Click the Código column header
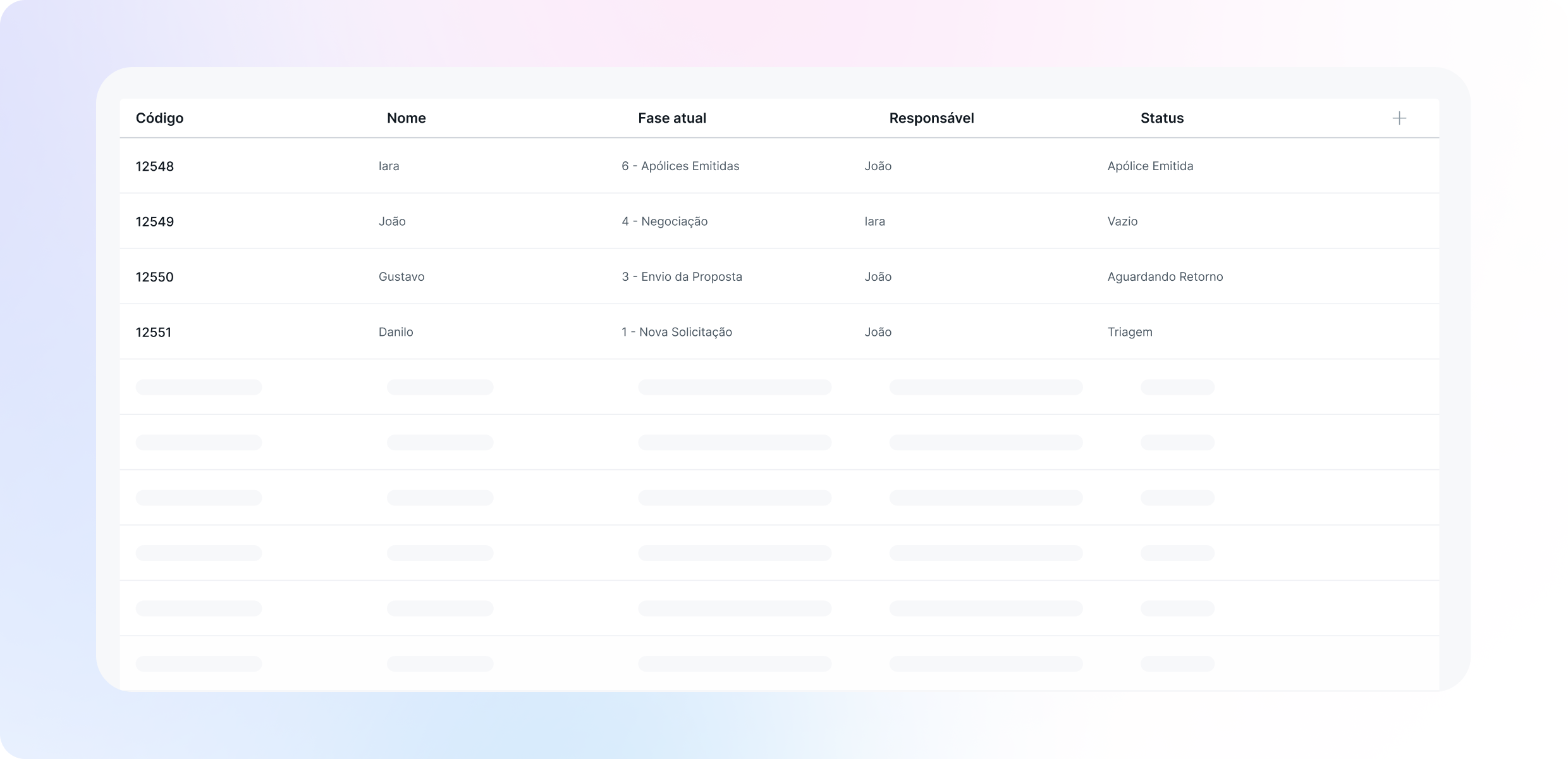 pos(159,118)
